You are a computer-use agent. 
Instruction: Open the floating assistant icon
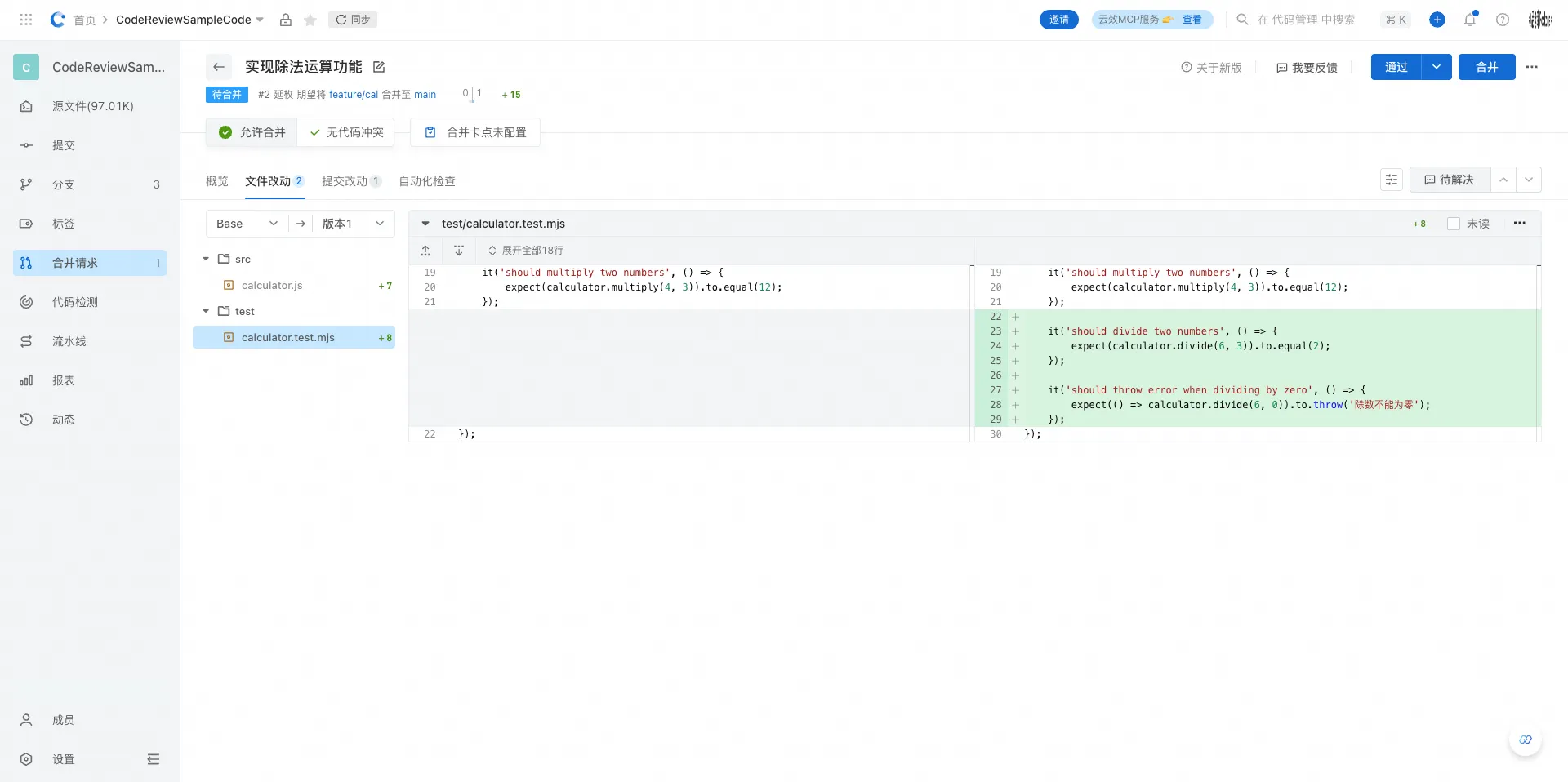tap(1526, 740)
